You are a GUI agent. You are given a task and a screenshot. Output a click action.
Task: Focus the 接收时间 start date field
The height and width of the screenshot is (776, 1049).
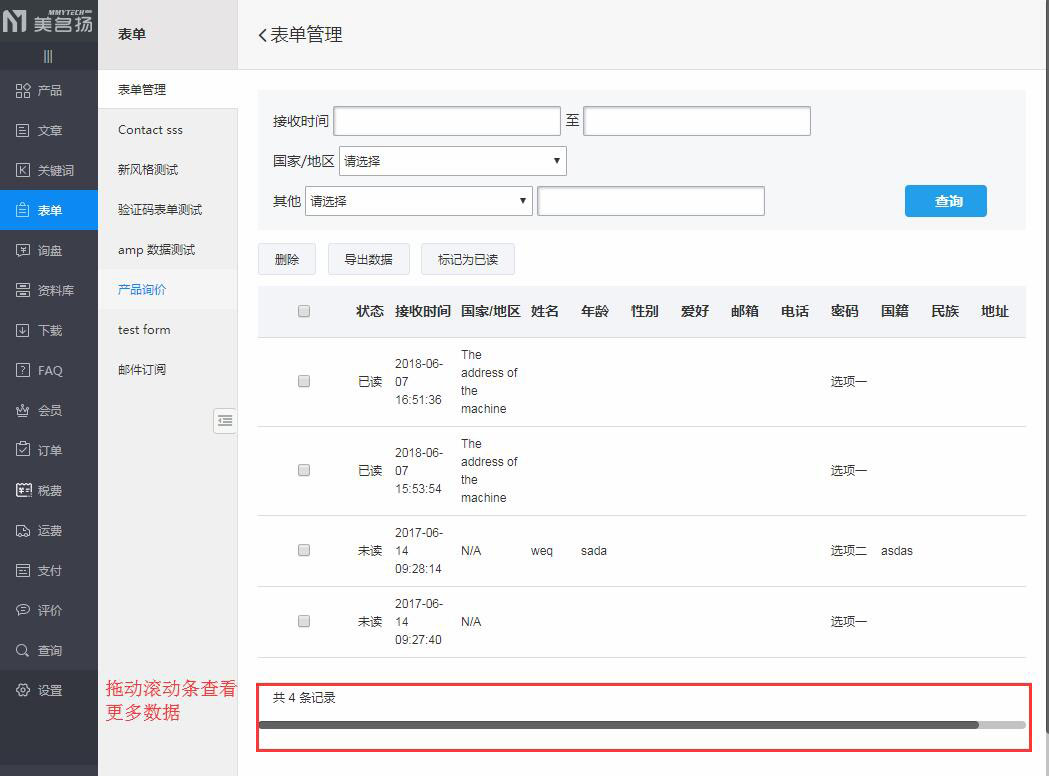tap(446, 121)
